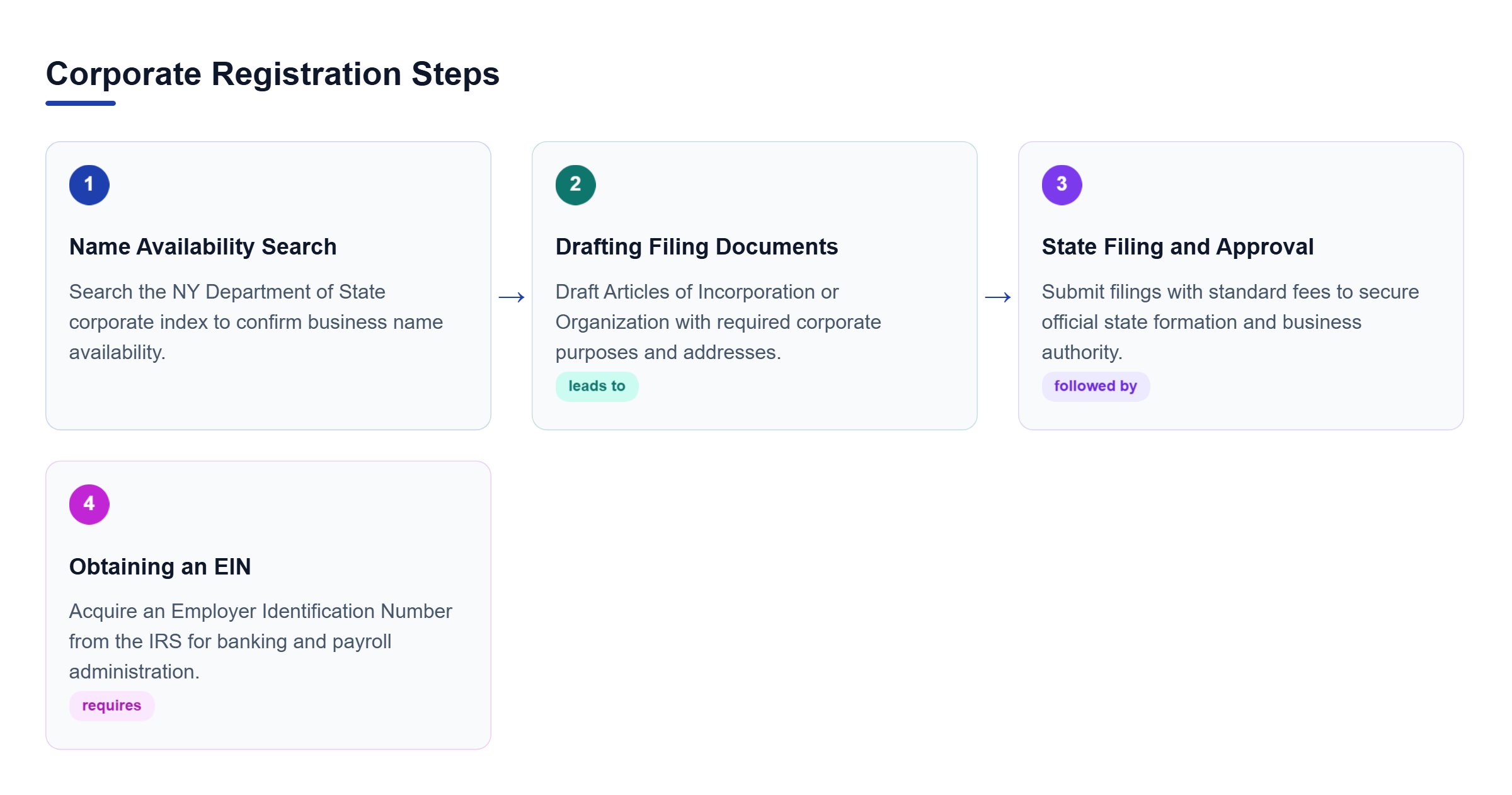The image size is (1512, 795).
Task: Click the step 3 number badge
Action: (x=1062, y=185)
